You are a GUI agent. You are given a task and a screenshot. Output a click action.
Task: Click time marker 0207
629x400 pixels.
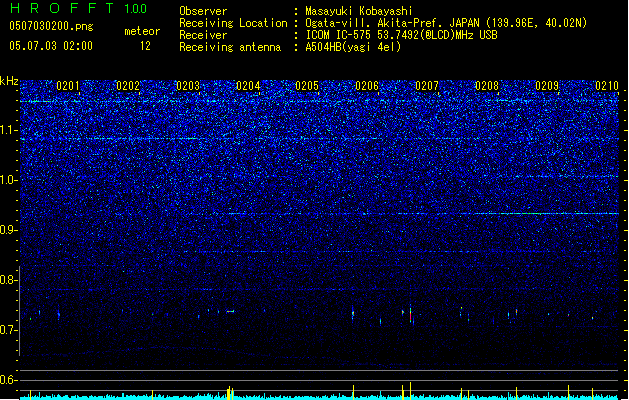[x=427, y=86]
